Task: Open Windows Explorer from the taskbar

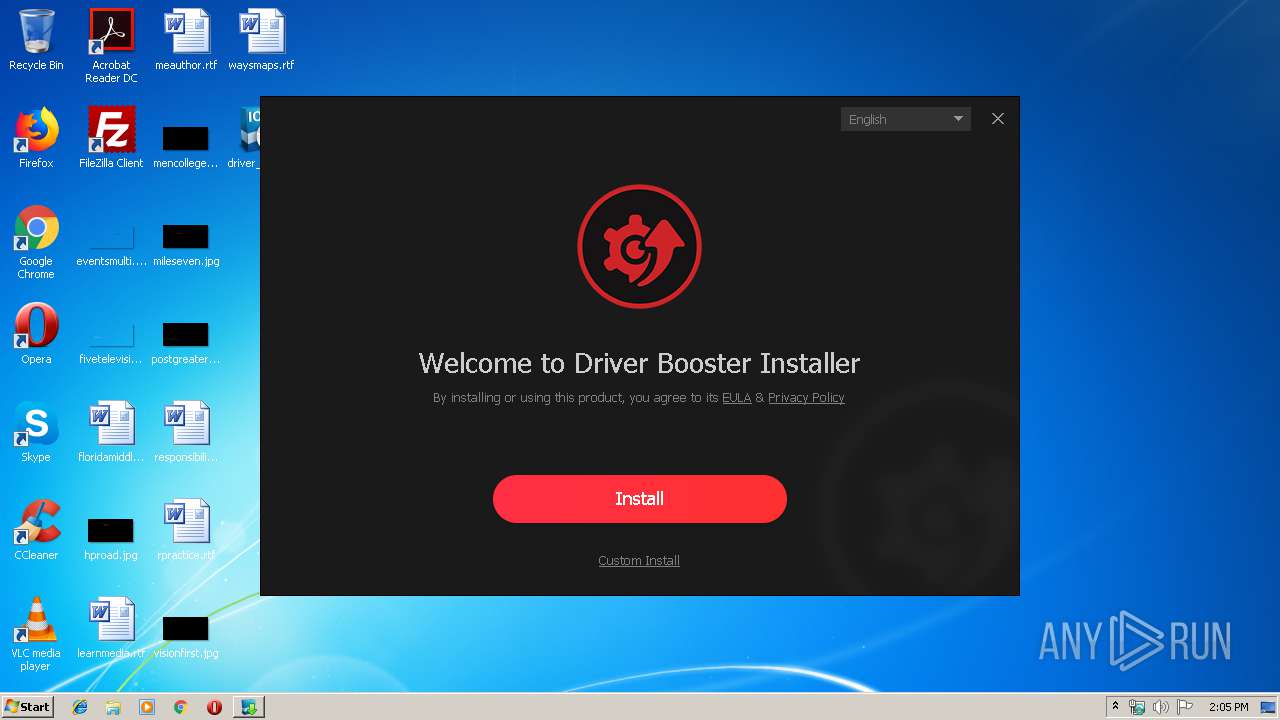Action: [113, 707]
